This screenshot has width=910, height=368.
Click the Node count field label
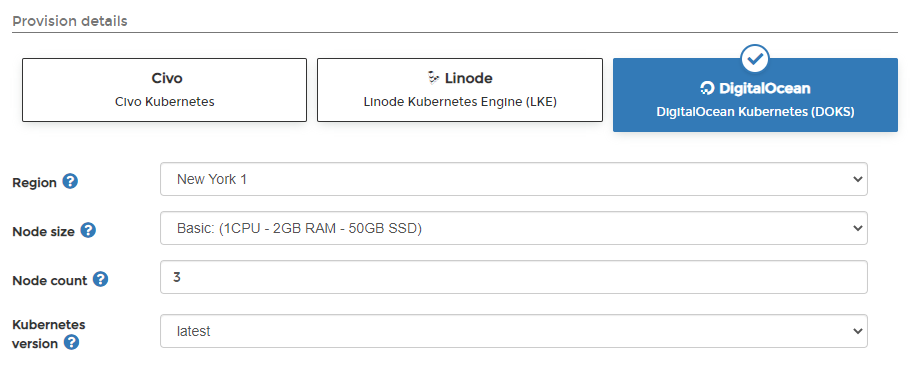click(50, 281)
